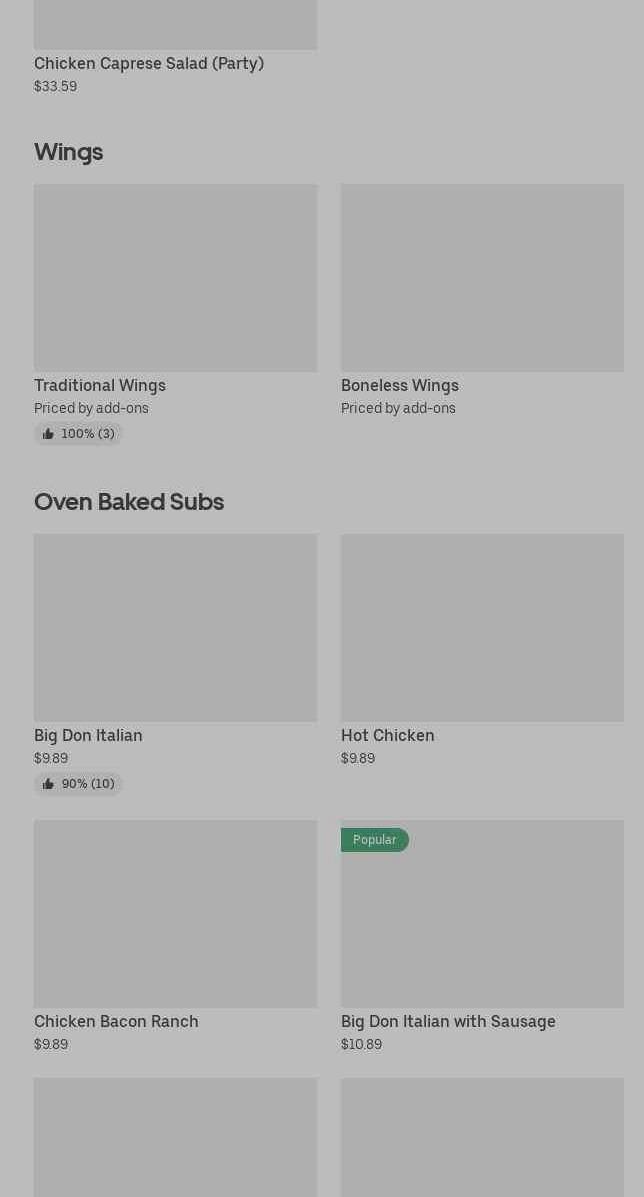Select the Chicken Bacon Ranch title
This screenshot has height=1197, width=644.
click(116, 1021)
